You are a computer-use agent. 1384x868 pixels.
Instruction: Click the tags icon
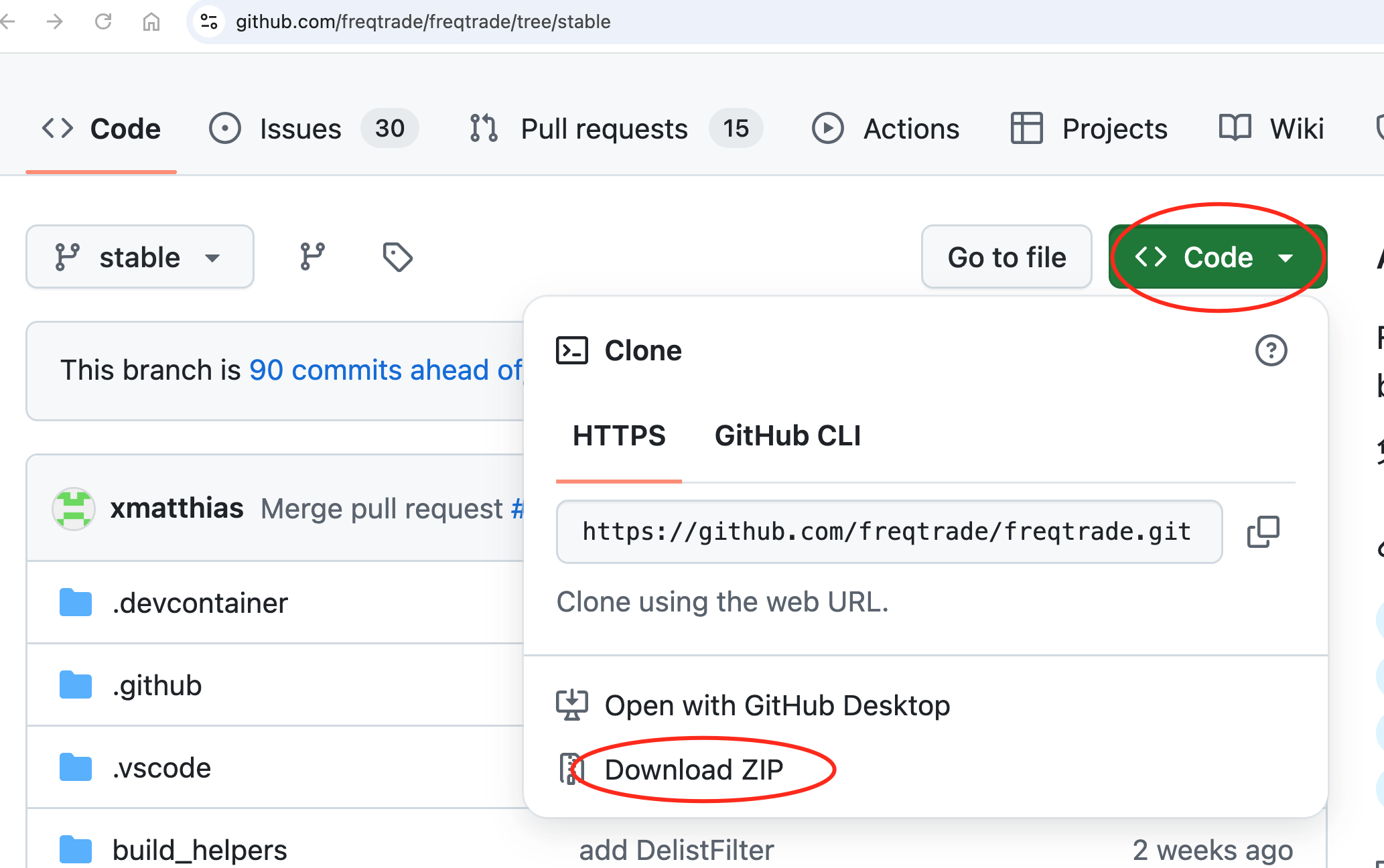(x=397, y=257)
